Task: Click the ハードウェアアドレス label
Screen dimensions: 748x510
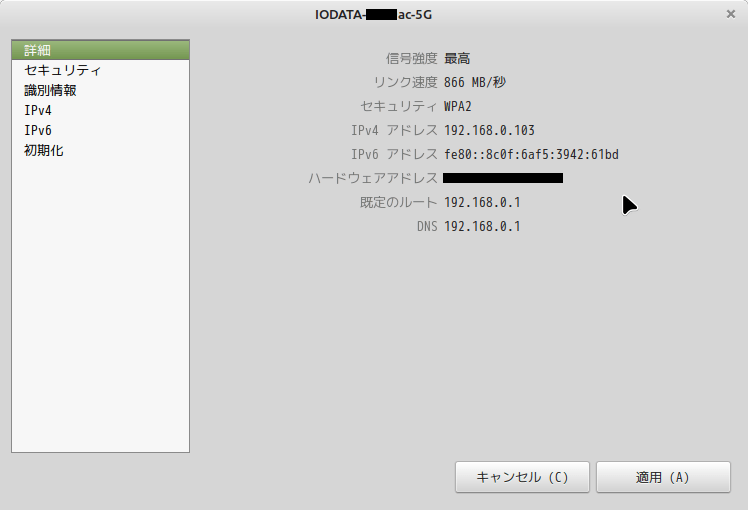Action: pos(373,178)
